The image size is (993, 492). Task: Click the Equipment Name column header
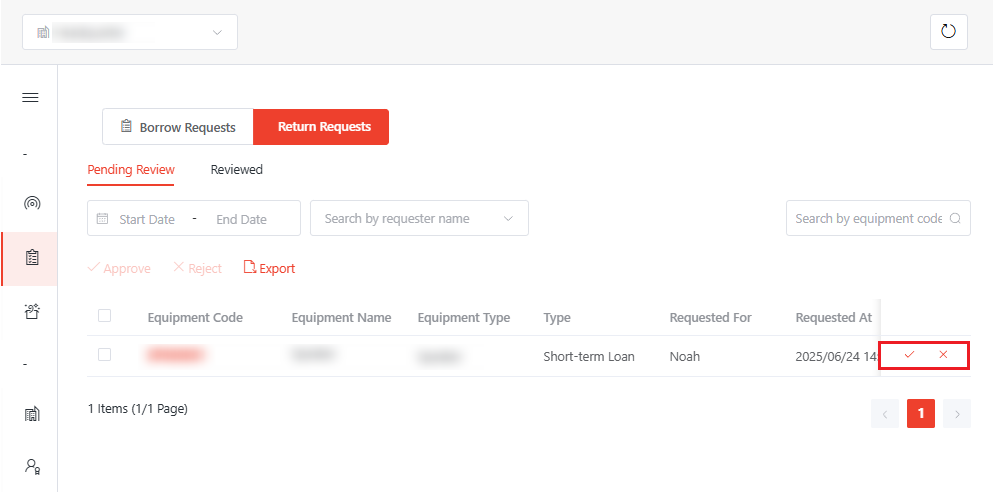(x=341, y=318)
